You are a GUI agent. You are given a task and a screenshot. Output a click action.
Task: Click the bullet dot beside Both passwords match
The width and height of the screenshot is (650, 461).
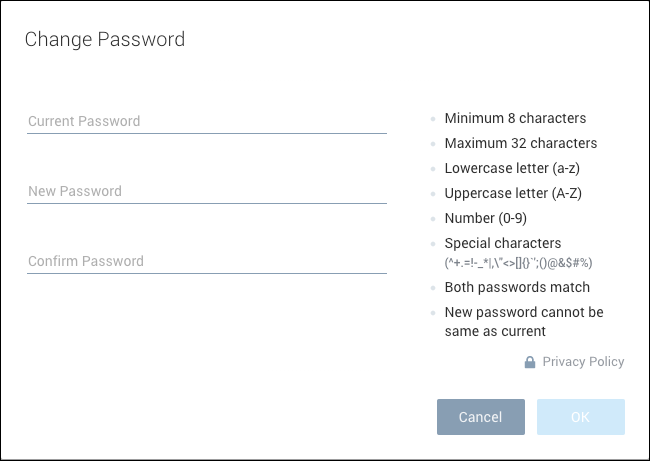(x=433, y=288)
